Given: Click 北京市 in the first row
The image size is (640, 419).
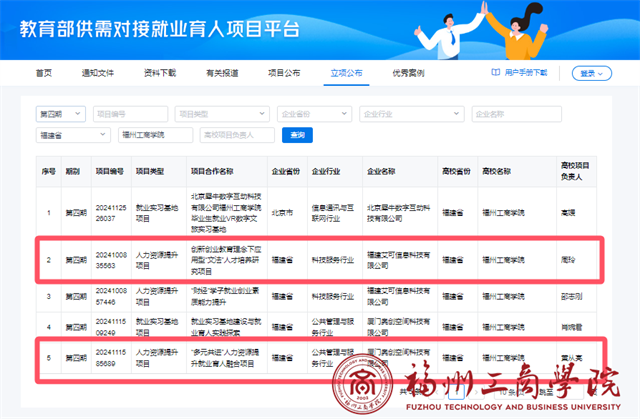Looking at the screenshot, I should coord(282,213).
